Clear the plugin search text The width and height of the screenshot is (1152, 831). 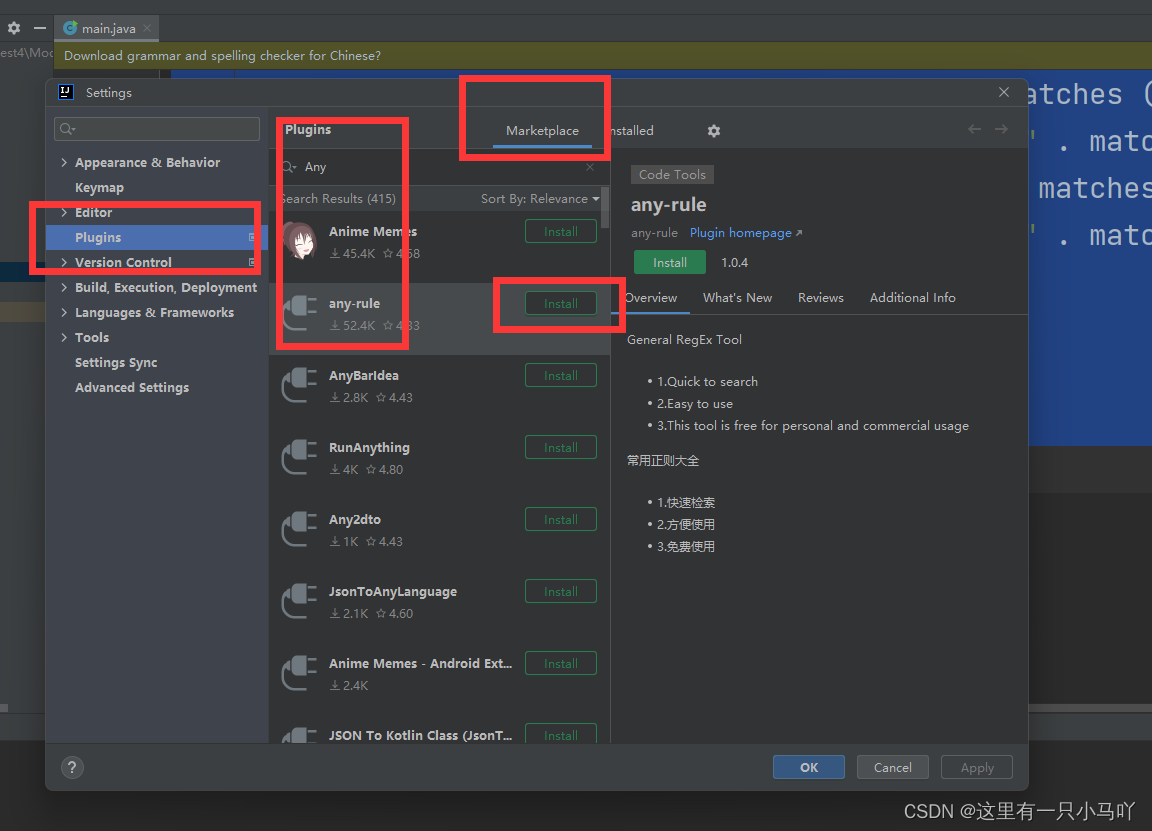(590, 167)
